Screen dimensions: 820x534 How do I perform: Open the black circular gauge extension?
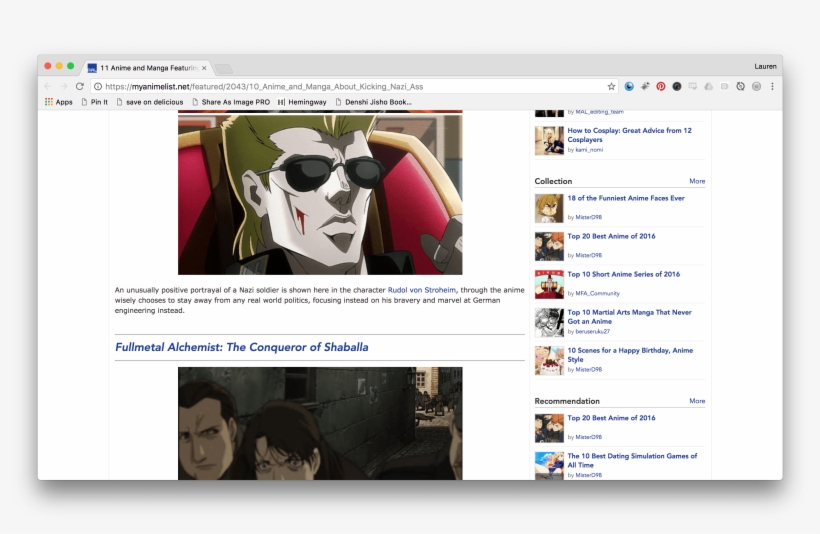(x=677, y=86)
